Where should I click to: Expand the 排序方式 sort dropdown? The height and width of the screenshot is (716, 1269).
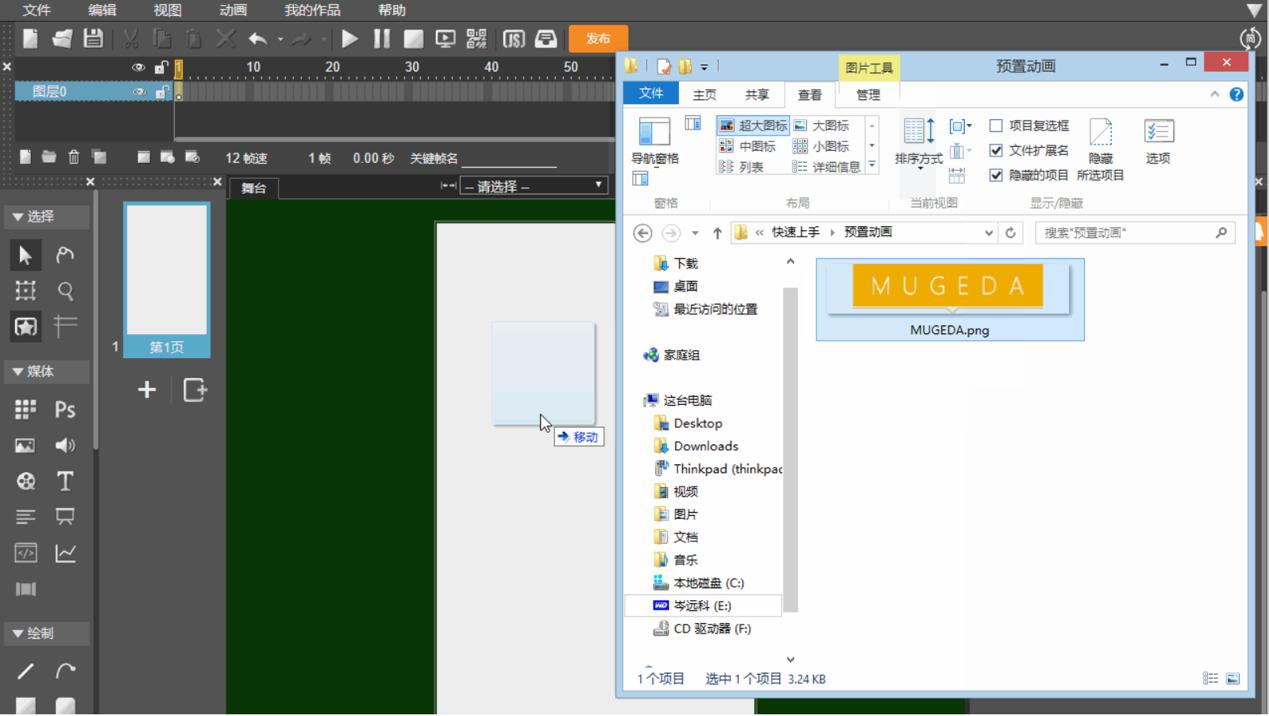pos(918,160)
